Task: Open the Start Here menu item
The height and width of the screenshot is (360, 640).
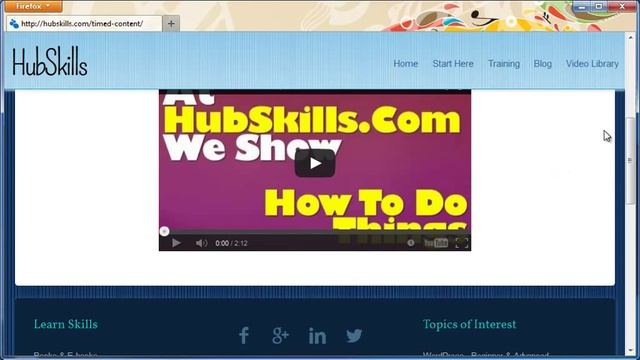Action: (x=453, y=64)
